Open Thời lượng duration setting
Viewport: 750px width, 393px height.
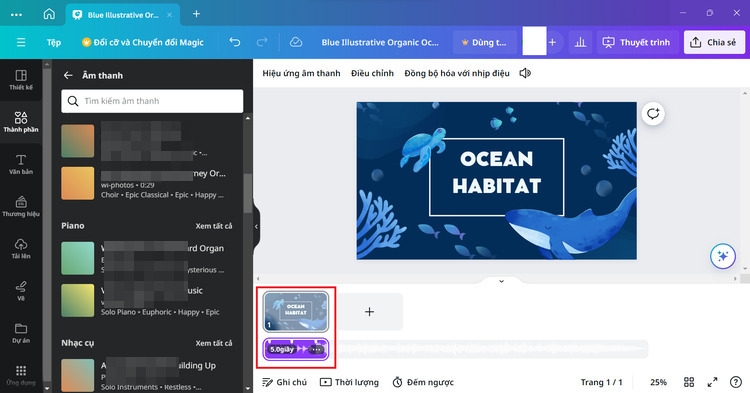349,382
